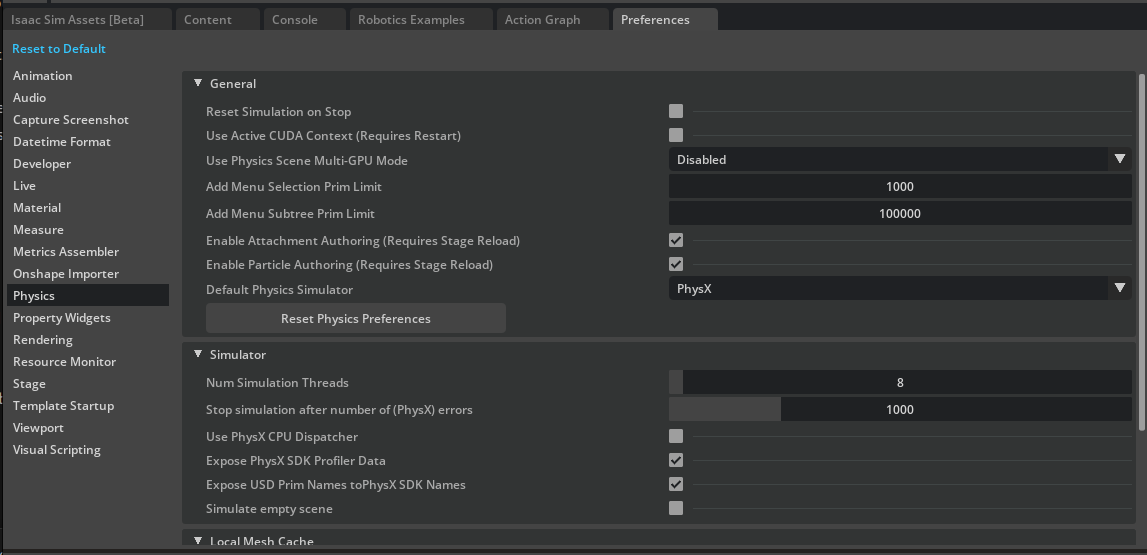Uncheck Expose PhysX SDK Profiler Data
This screenshot has height=555, width=1147.
click(676, 460)
